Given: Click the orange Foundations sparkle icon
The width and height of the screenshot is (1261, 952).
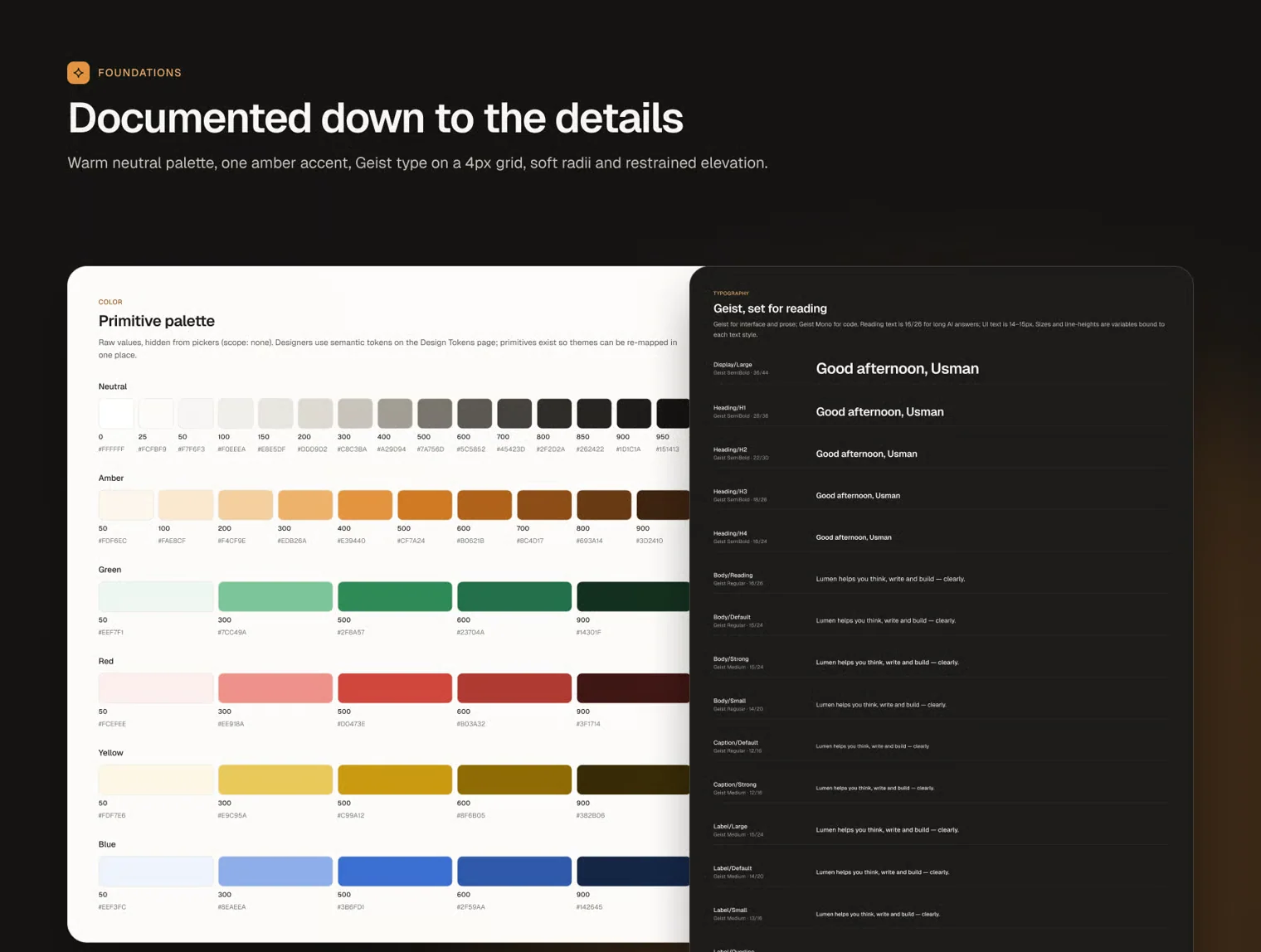Looking at the screenshot, I should (x=78, y=72).
